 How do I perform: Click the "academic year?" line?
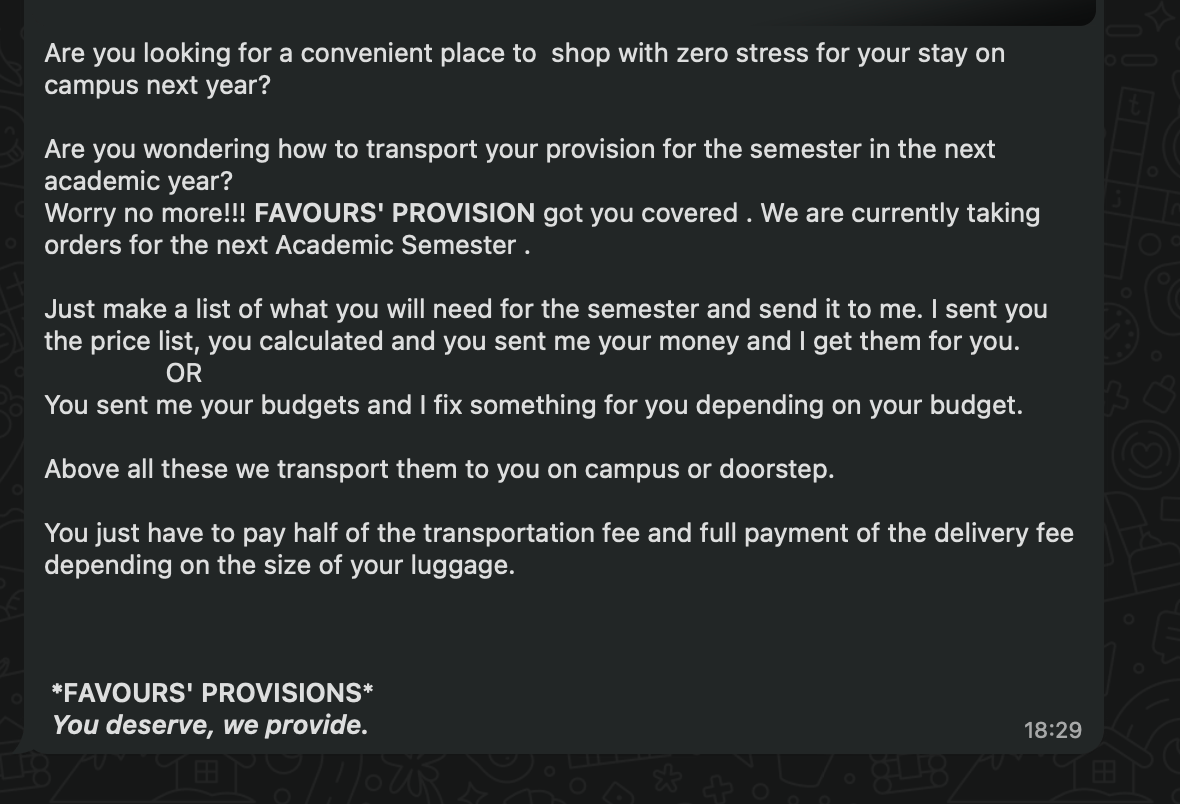[x=138, y=181]
